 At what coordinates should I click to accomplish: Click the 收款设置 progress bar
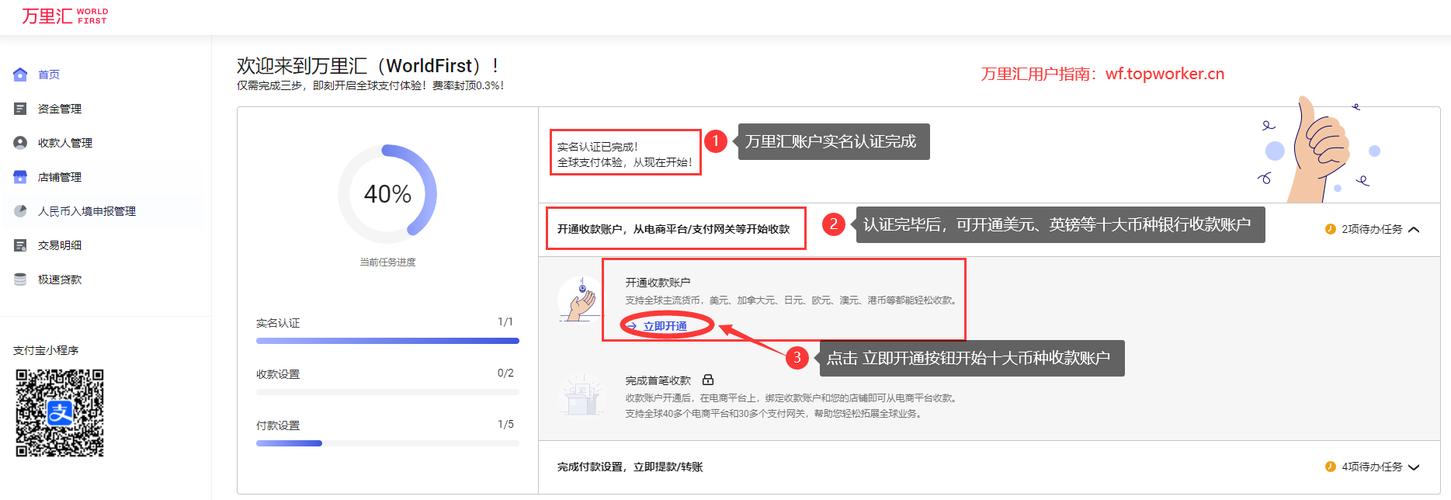click(388, 392)
